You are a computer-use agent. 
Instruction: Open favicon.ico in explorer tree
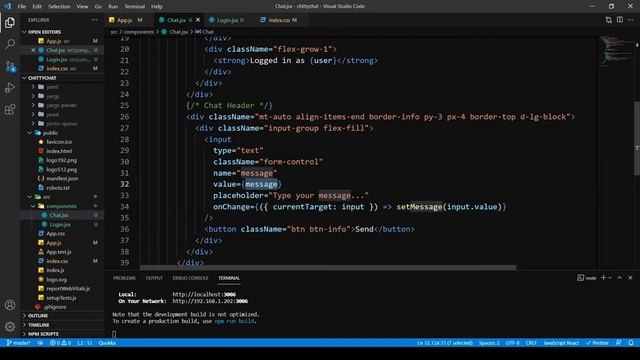59,142
